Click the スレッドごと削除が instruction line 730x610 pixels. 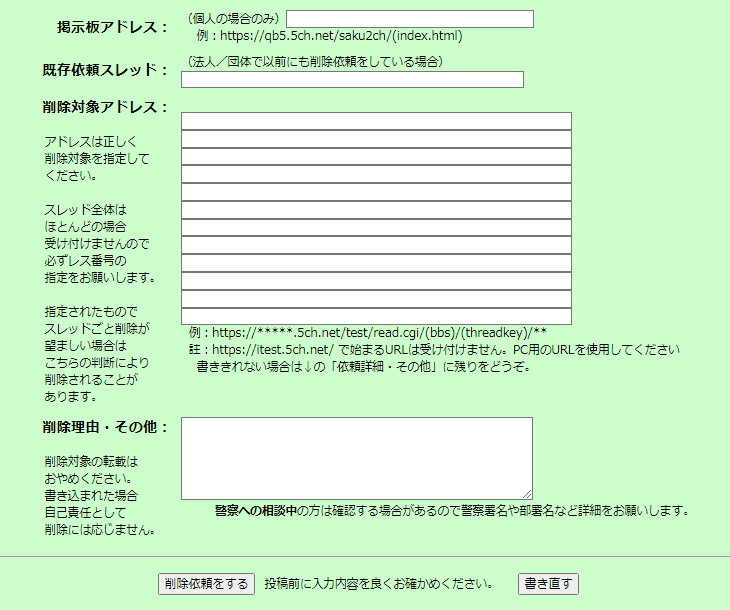coord(97,329)
